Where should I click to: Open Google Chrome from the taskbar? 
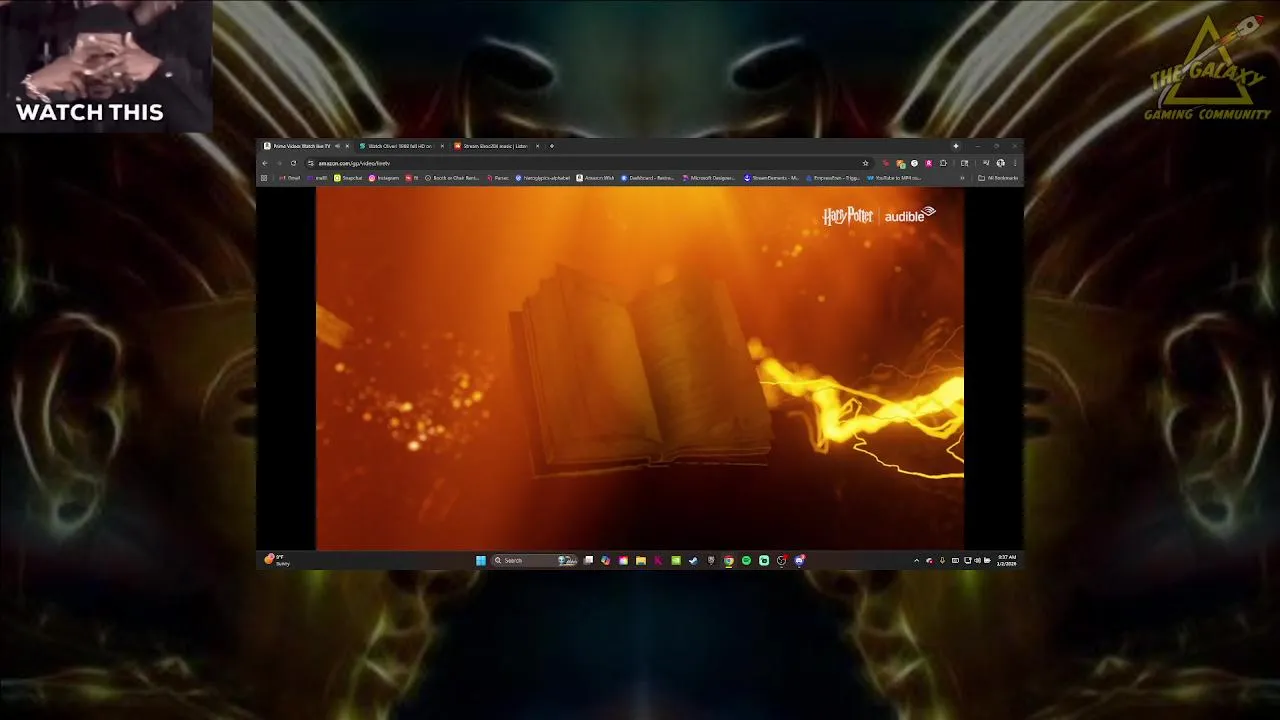tap(728, 561)
